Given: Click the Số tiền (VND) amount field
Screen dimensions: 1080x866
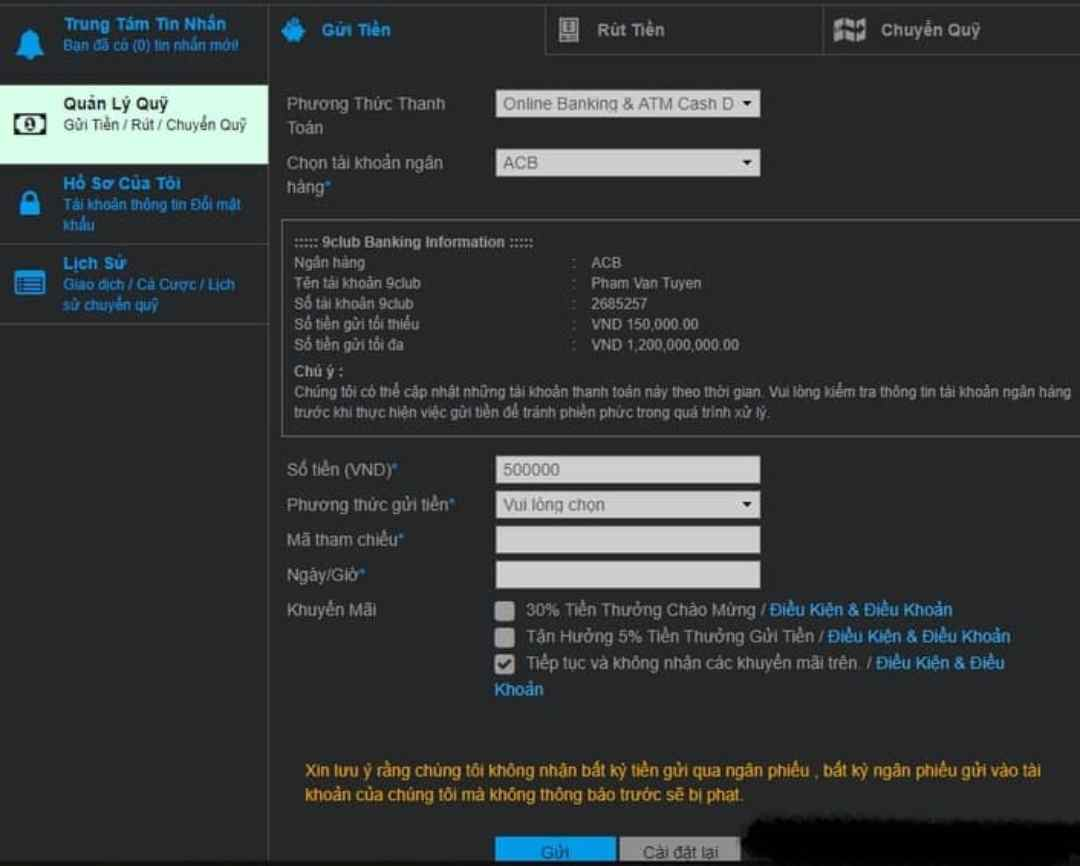Looking at the screenshot, I should 627,470.
